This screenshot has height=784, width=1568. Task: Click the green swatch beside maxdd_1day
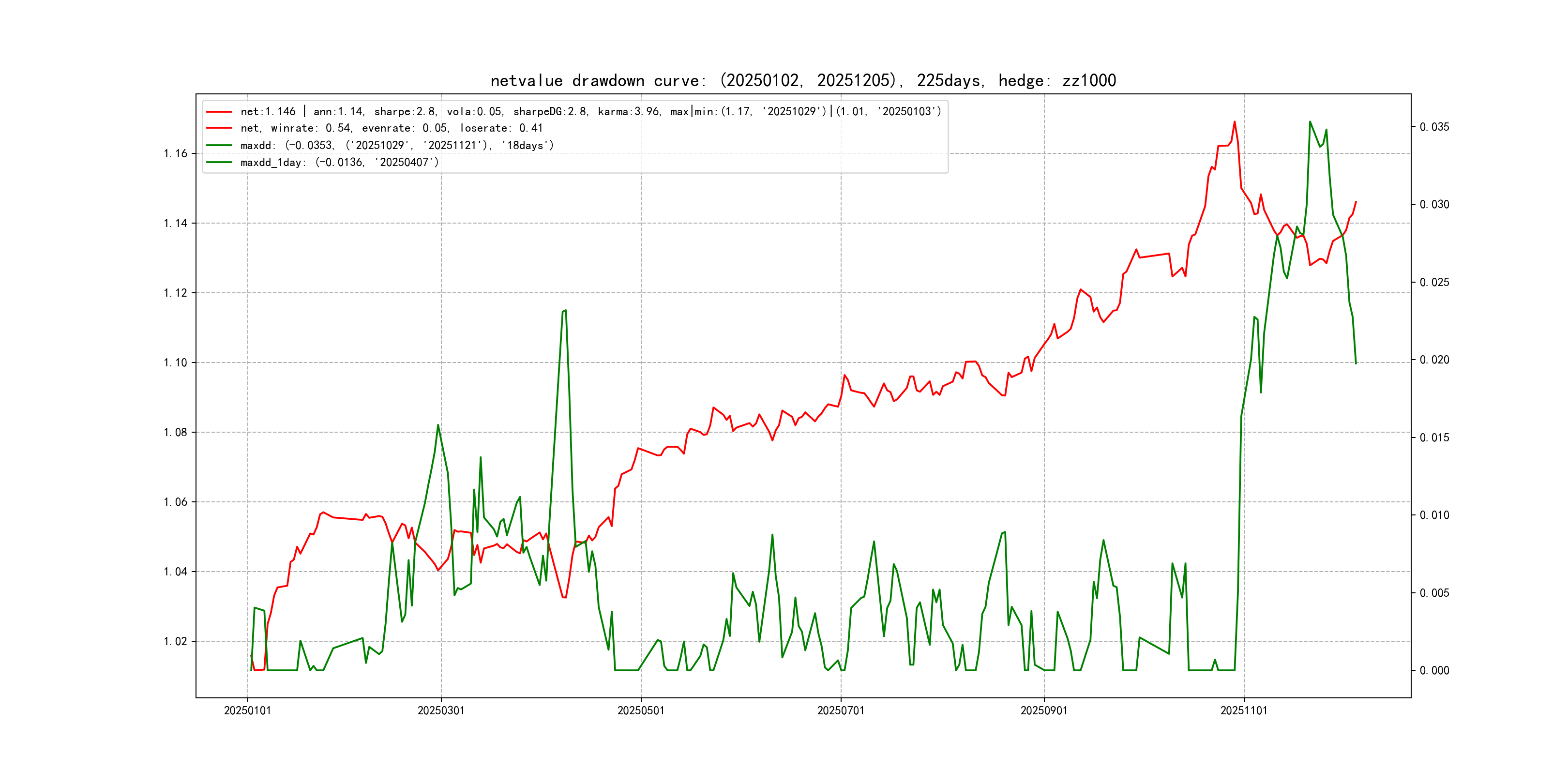tap(219, 163)
